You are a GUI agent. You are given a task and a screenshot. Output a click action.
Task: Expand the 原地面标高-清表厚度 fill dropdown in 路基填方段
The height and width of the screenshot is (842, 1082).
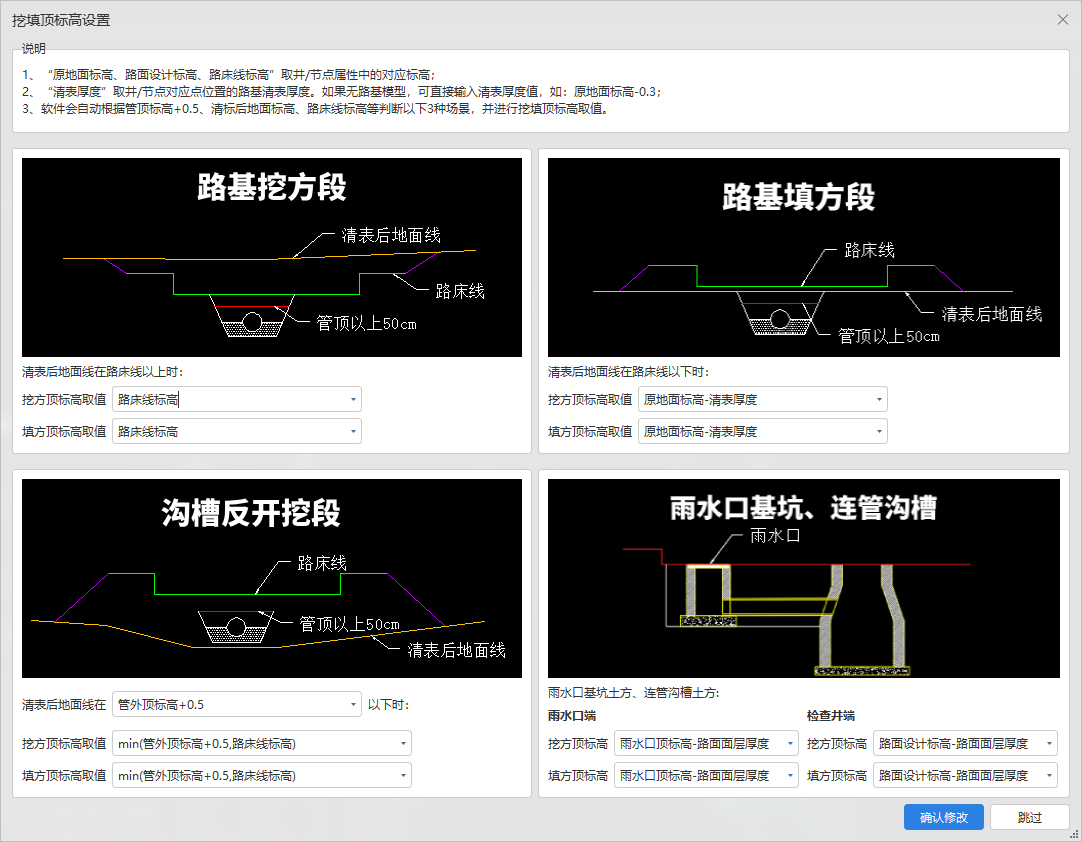tap(878, 431)
